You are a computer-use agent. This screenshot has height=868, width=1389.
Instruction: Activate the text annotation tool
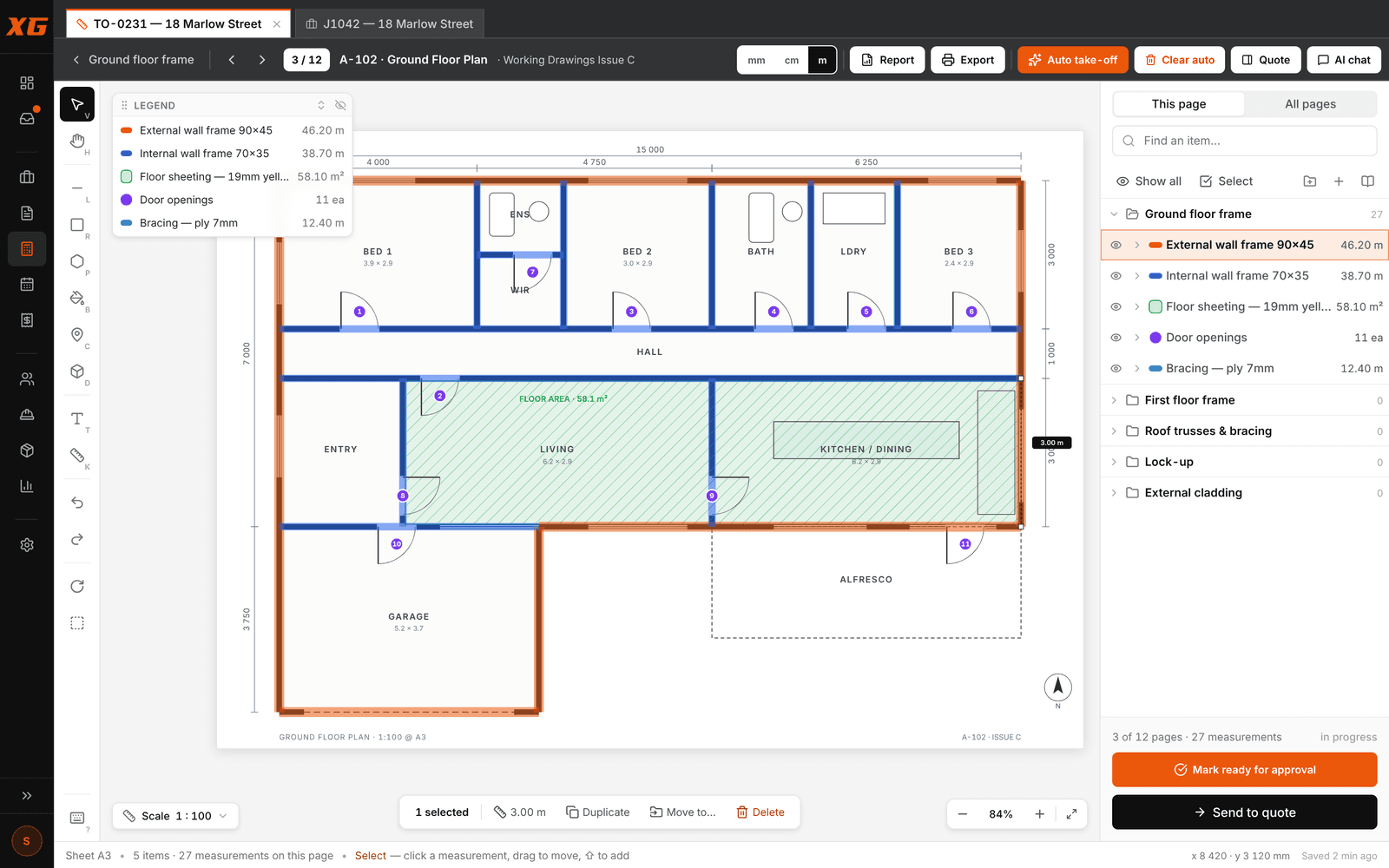pos(77,419)
